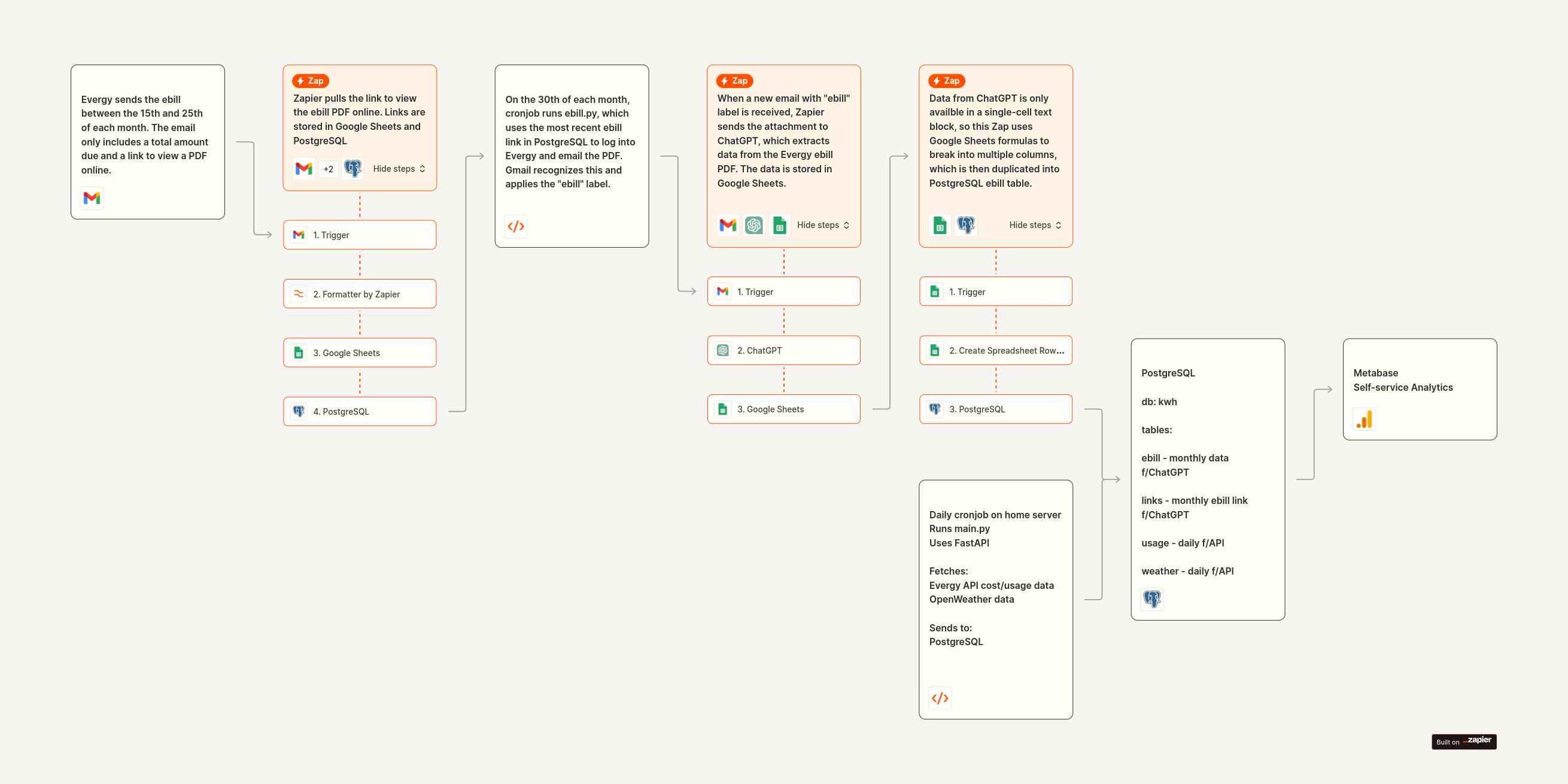Select the Metabase Self-service Analytics card
The width and height of the screenshot is (1568, 784).
coord(1419,388)
